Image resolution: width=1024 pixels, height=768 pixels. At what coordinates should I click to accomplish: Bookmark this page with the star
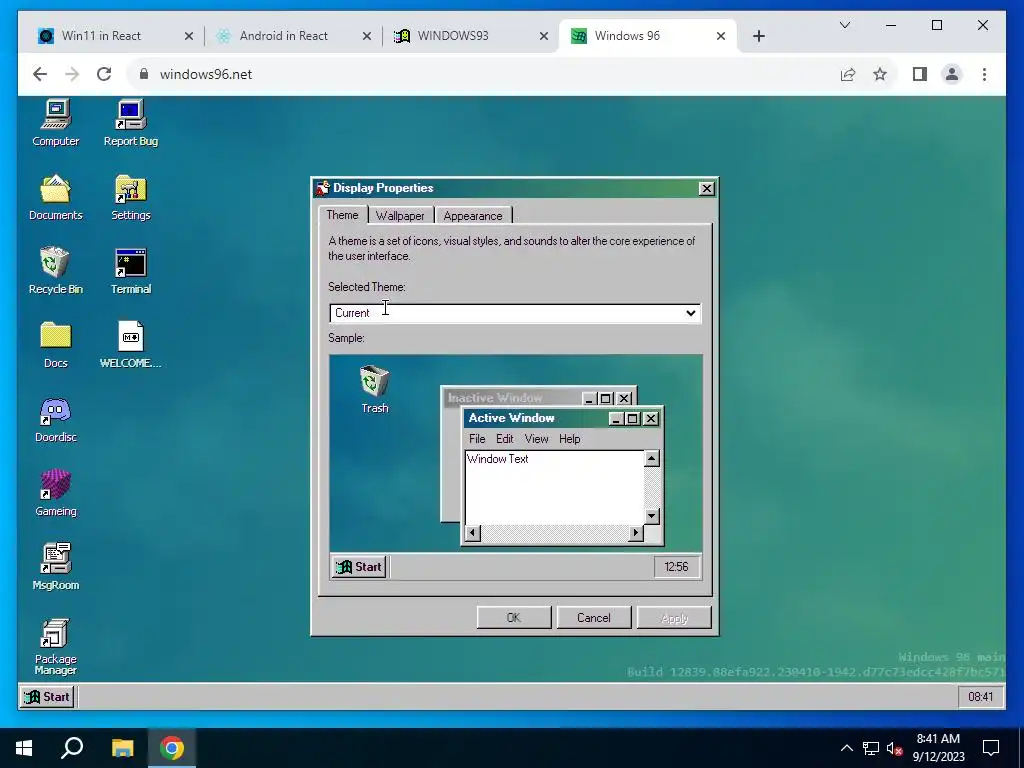[880, 74]
